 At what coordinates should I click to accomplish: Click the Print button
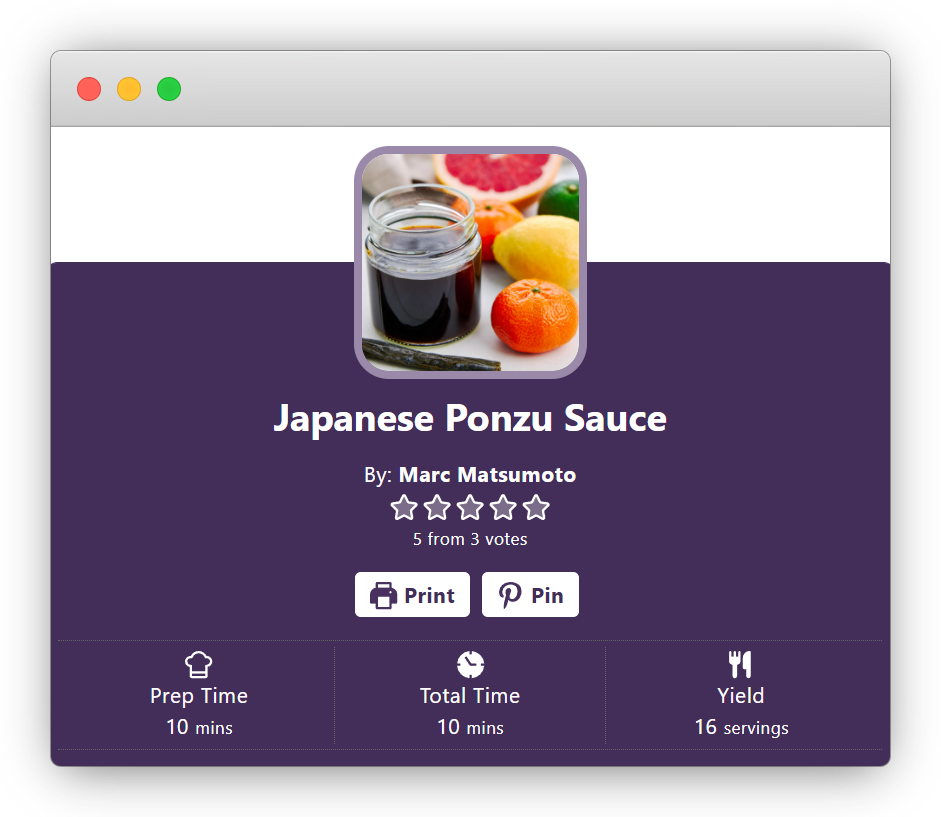click(x=412, y=594)
